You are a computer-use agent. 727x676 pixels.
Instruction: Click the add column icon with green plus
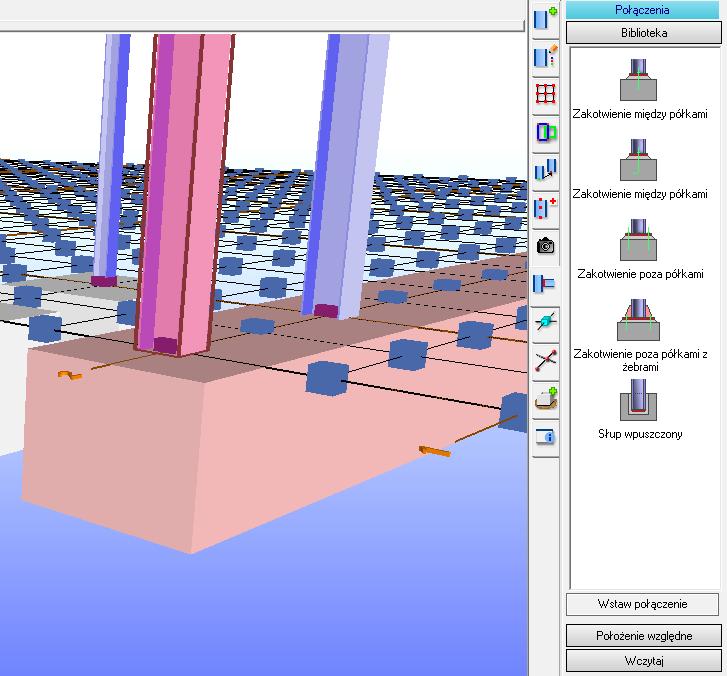pyautogui.click(x=545, y=19)
